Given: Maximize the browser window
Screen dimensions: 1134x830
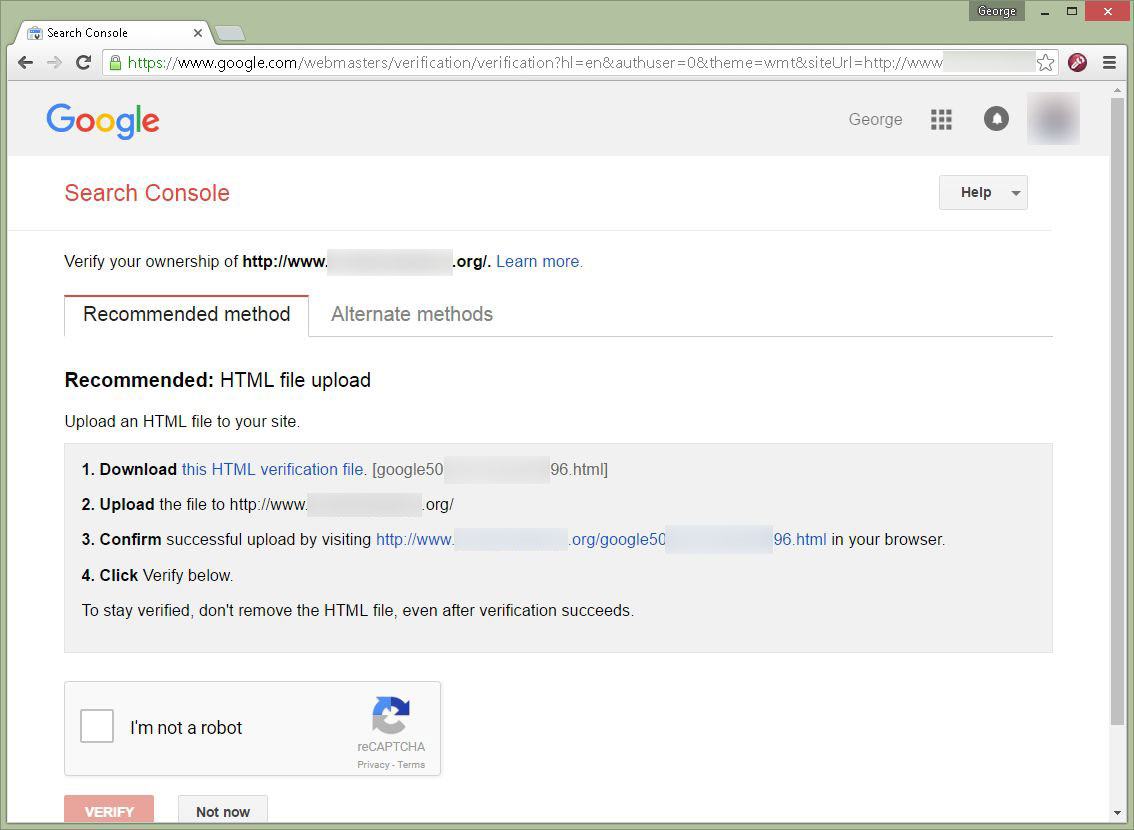Looking at the screenshot, I should [x=1072, y=11].
